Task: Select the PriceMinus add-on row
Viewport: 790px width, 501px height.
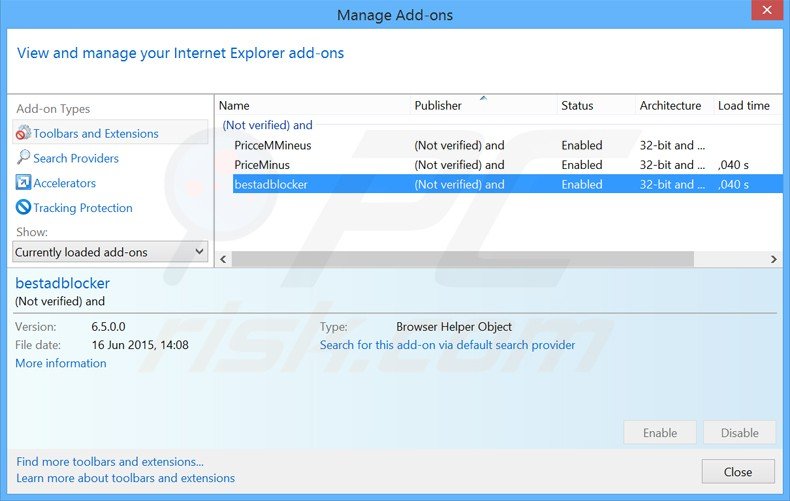Action: point(264,165)
